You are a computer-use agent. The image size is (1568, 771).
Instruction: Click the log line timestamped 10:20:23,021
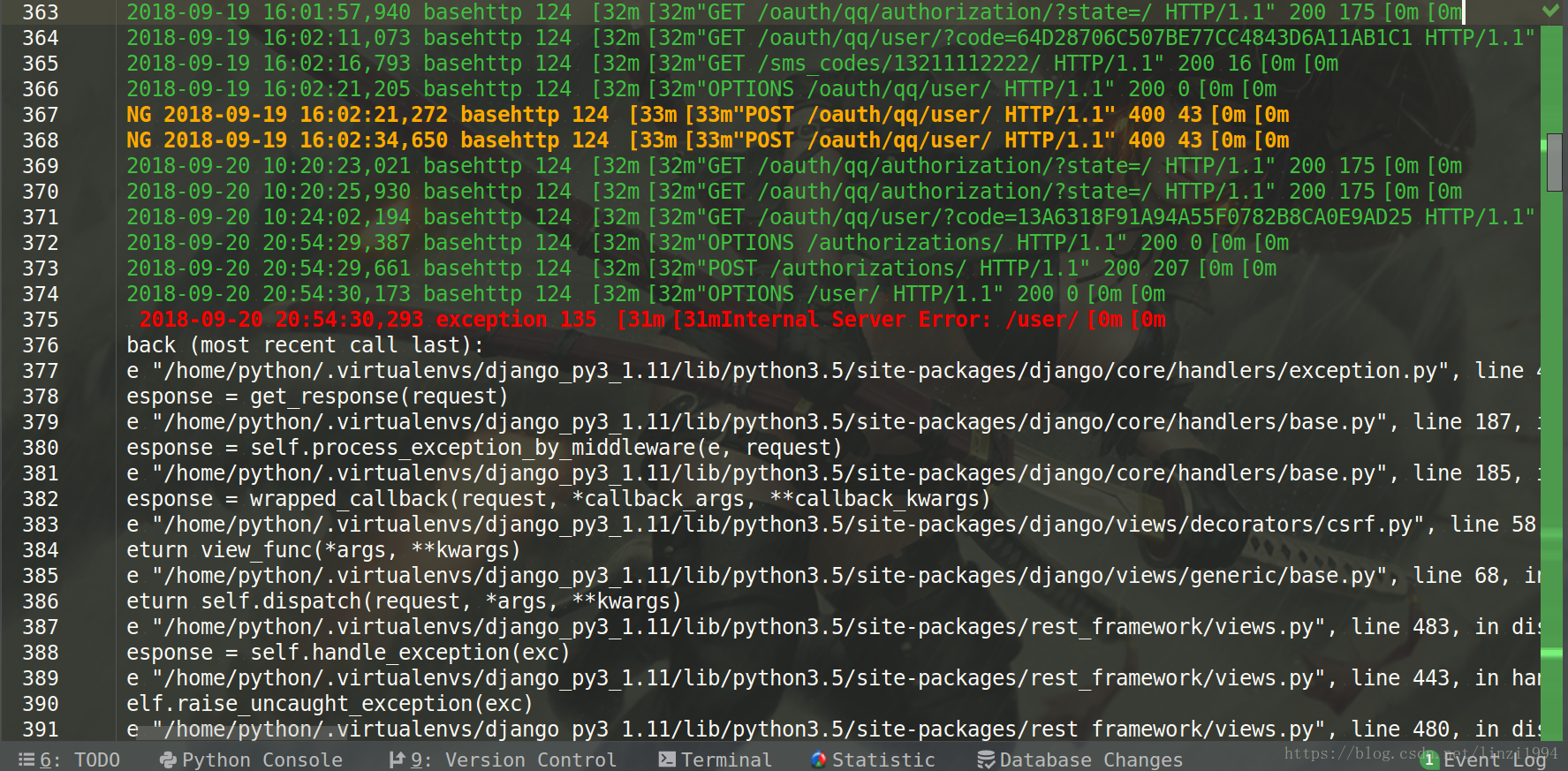pyautogui.click(x=794, y=166)
